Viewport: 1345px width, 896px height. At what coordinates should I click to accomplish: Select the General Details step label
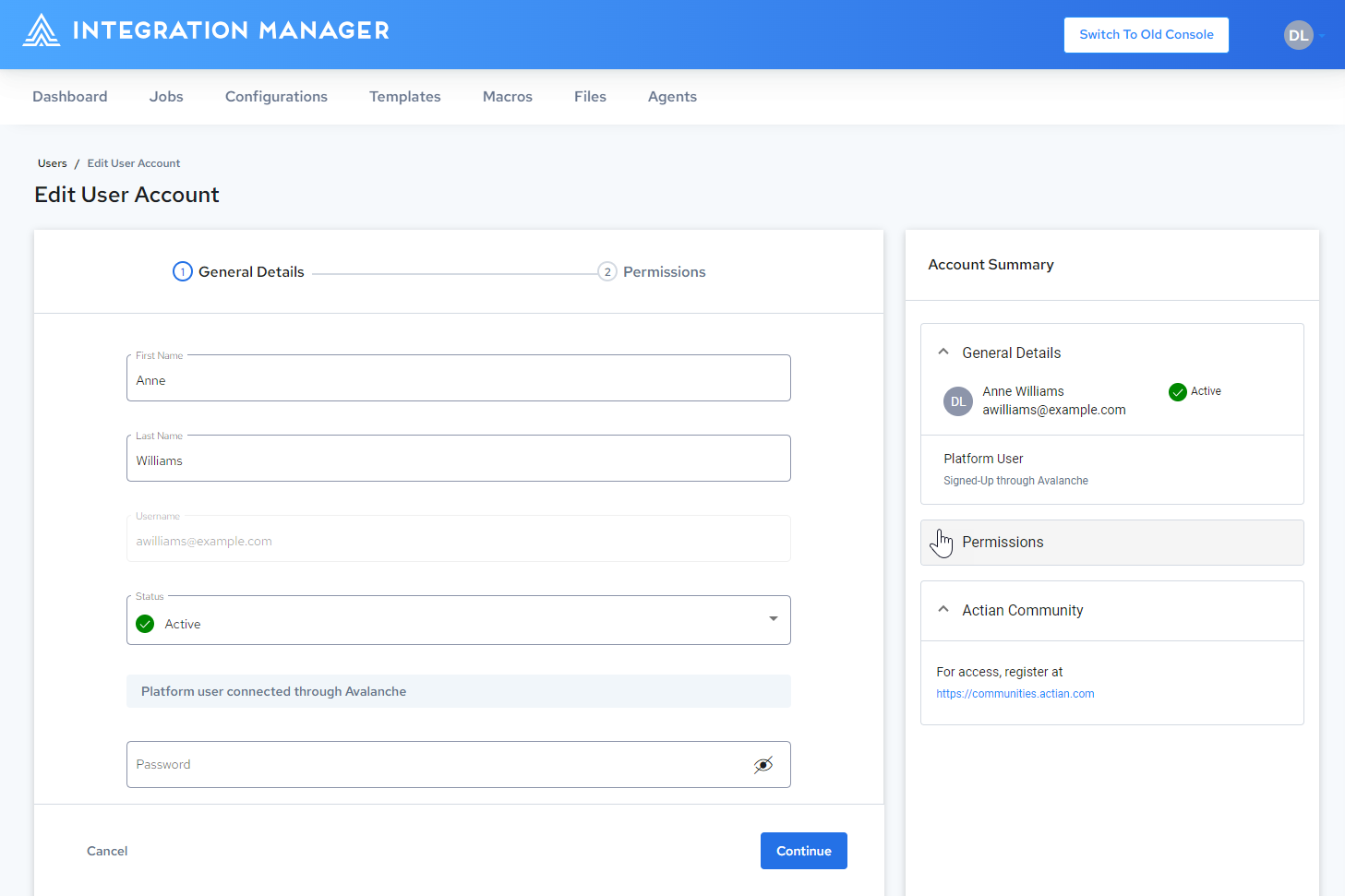[251, 272]
